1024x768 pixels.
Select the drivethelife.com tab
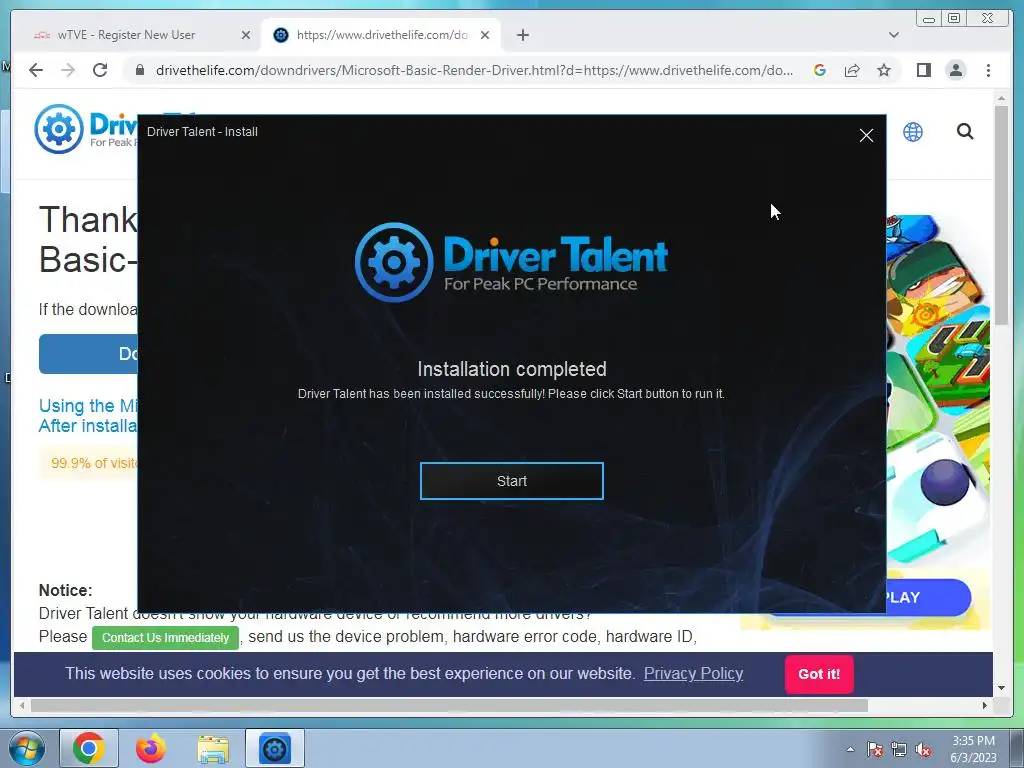pyautogui.click(x=381, y=35)
